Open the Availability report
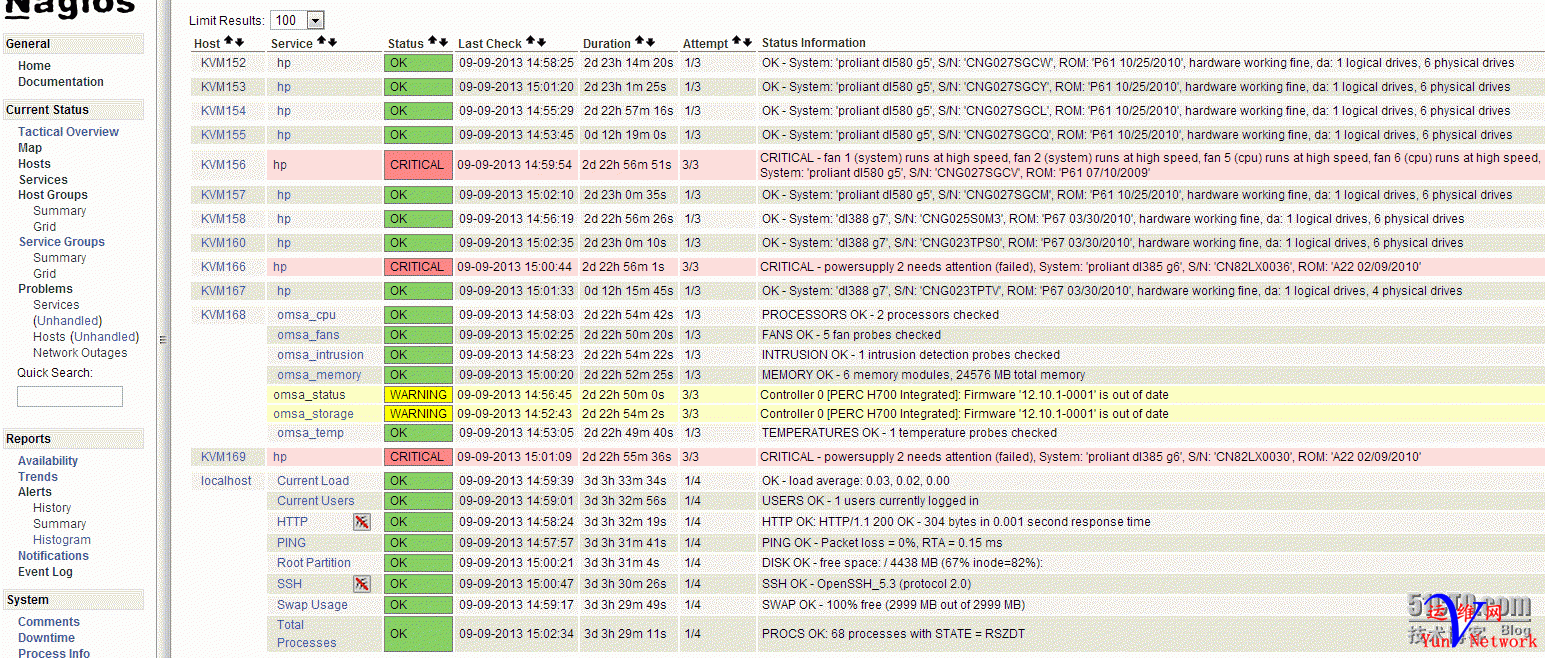The image size is (1545, 658). 48,461
